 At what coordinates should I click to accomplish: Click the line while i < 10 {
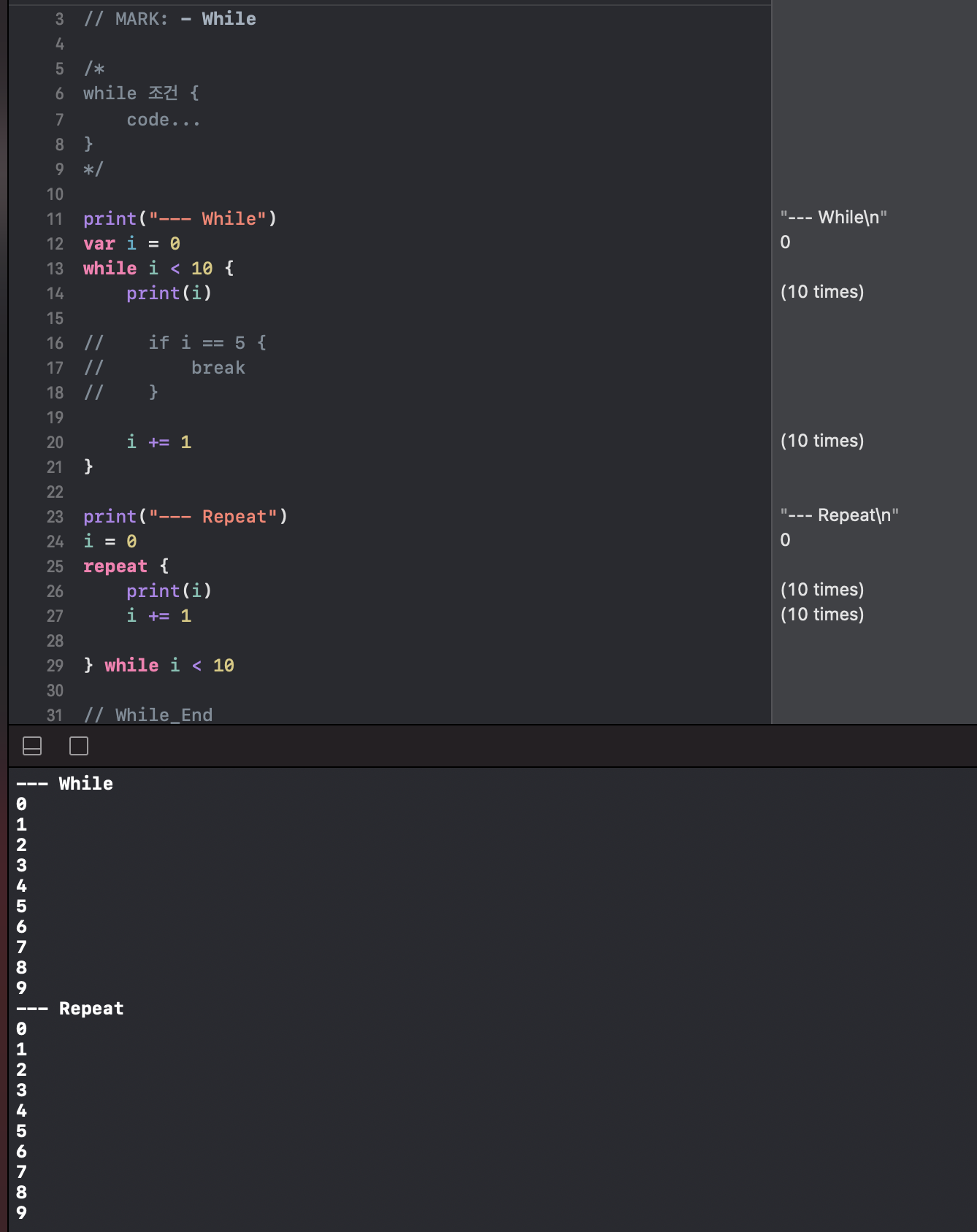tap(158, 269)
